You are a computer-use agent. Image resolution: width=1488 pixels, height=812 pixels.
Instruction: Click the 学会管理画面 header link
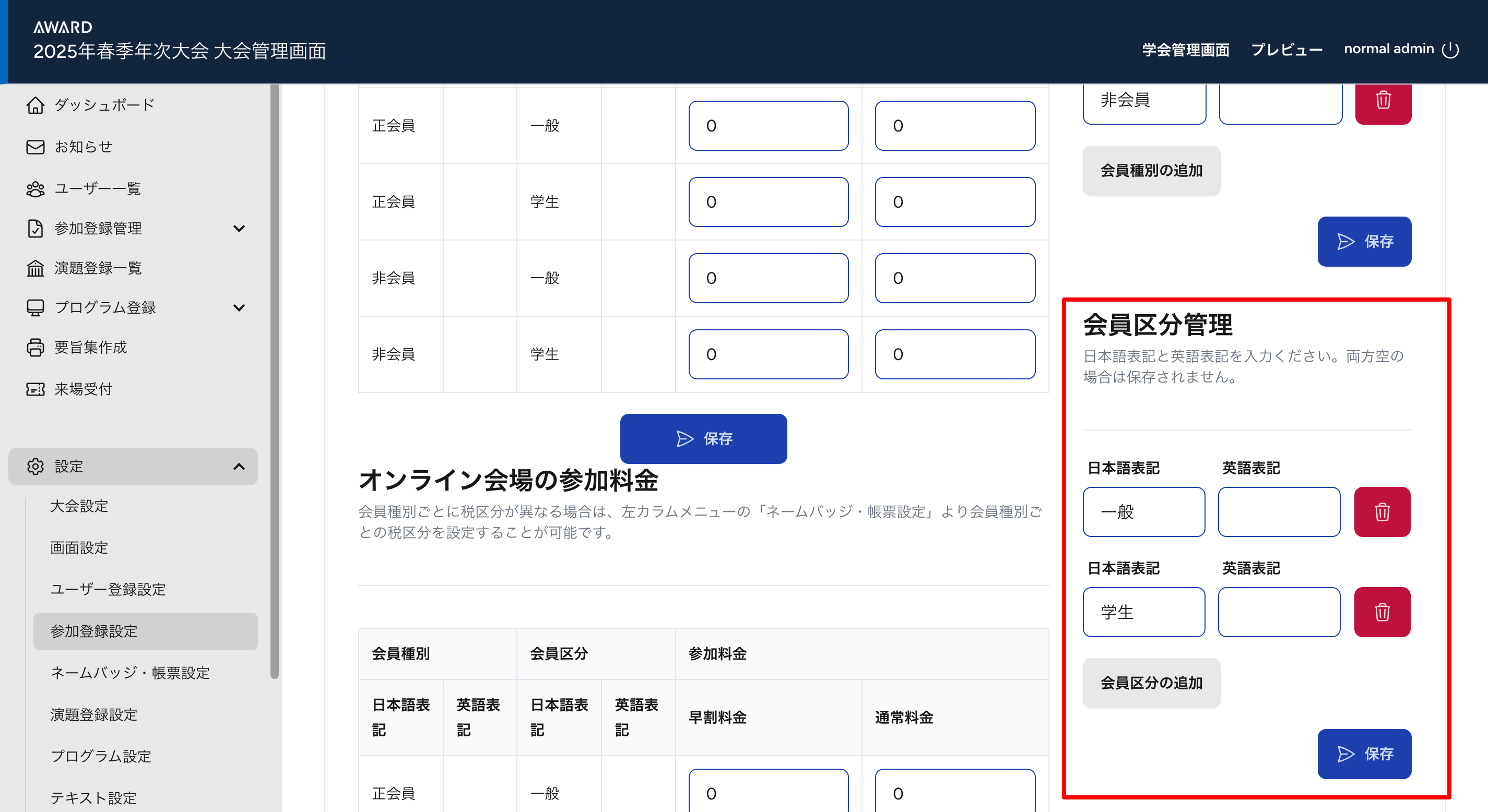1185,50
